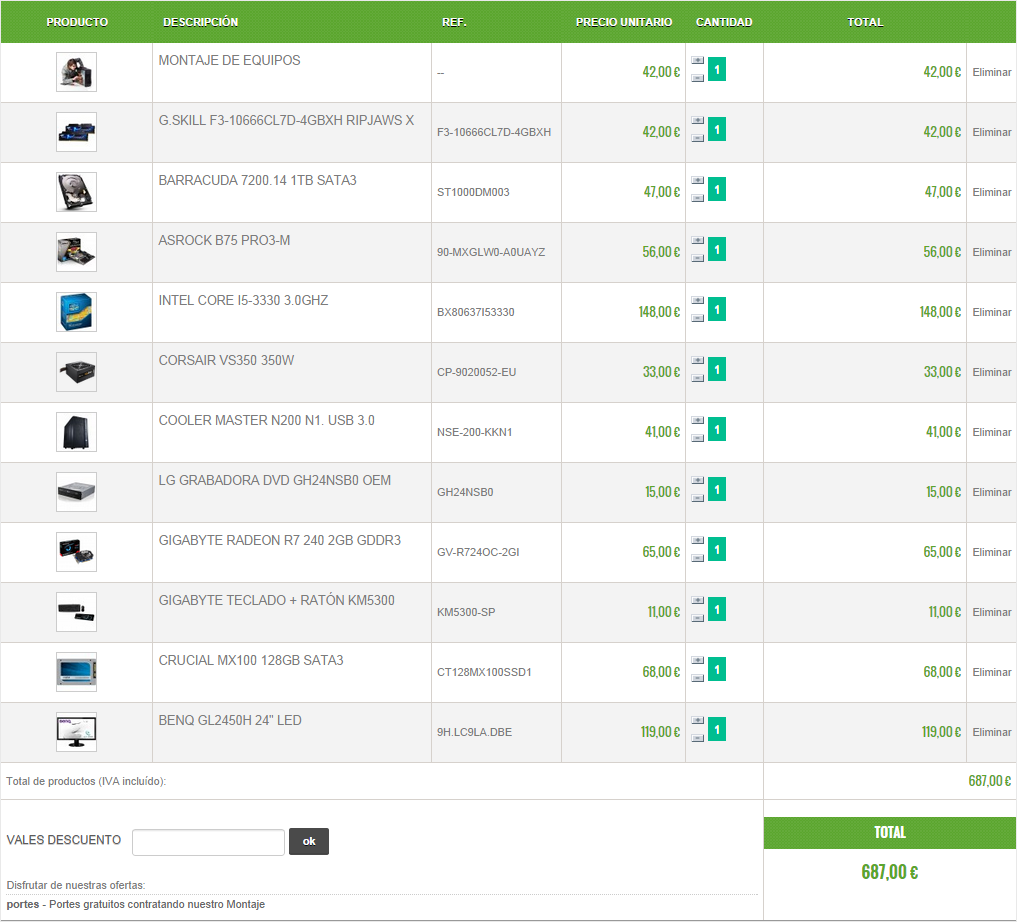
Task: Click the 'portes' offer text
Action: (136, 904)
